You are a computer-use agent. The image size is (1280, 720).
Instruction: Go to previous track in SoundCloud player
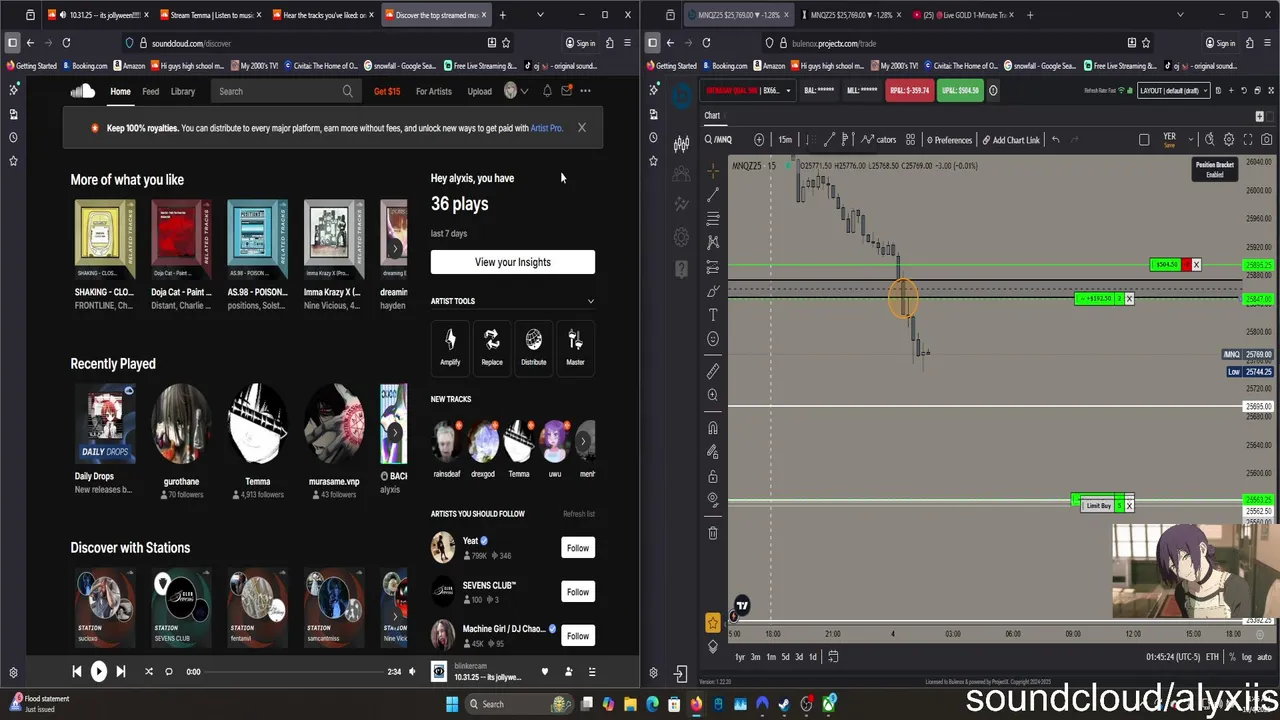pos(77,672)
